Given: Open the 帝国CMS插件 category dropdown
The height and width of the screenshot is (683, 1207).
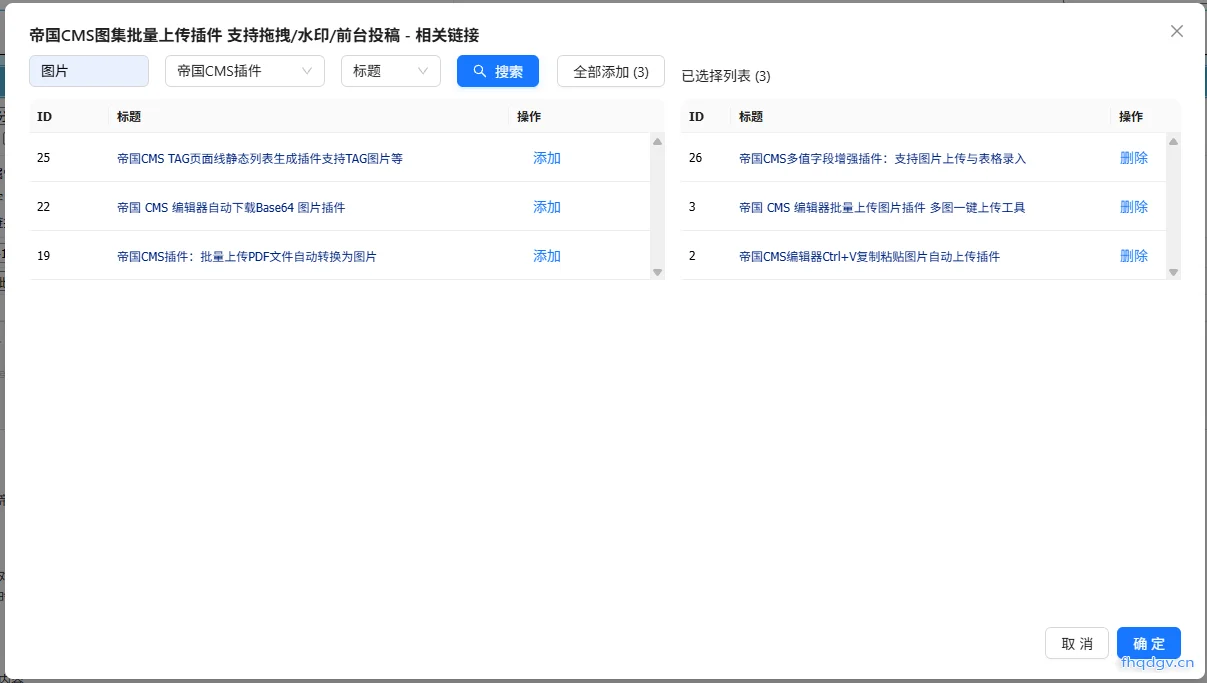Looking at the screenshot, I should (245, 71).
